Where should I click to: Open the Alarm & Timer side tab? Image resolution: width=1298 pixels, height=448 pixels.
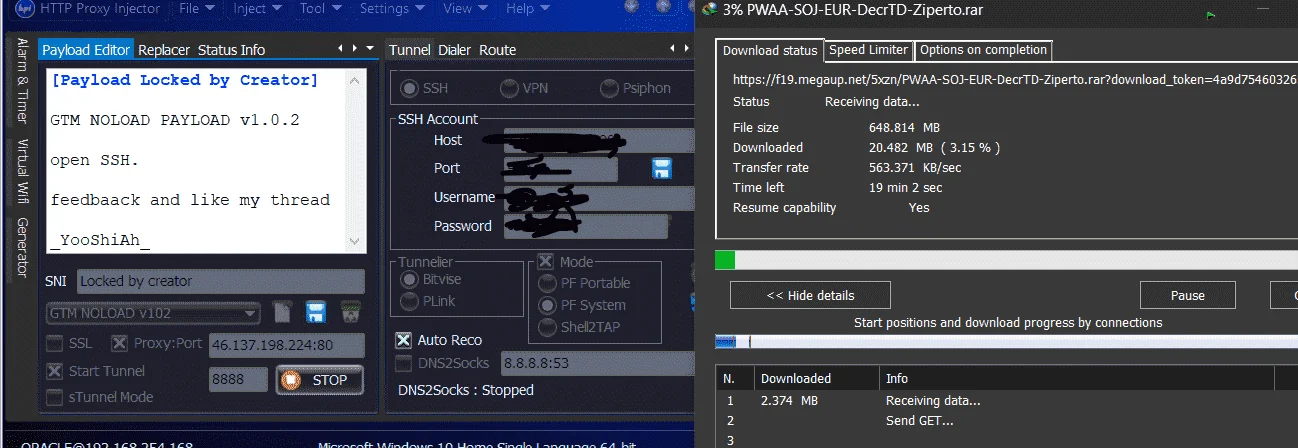pyautogui.click(x=22, y=81)
